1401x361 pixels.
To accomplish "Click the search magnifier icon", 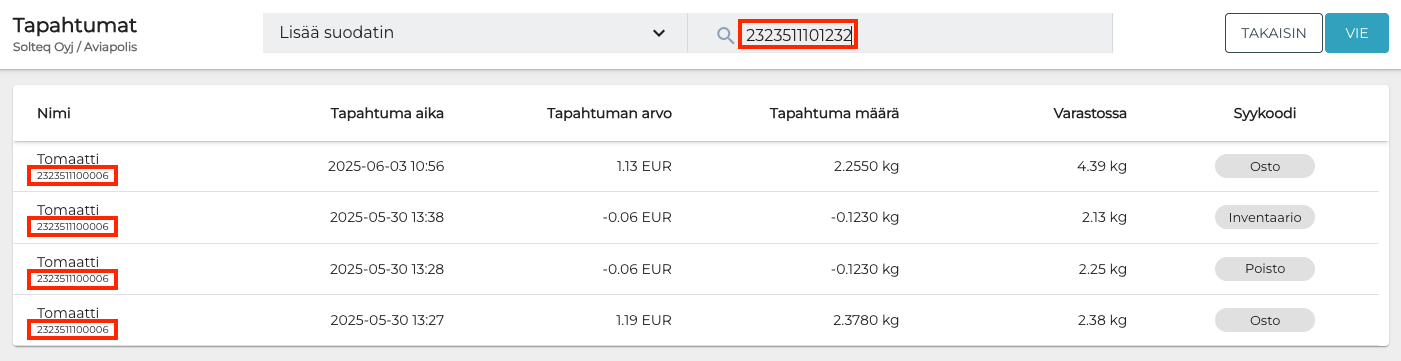I will (x=725, y=35).
